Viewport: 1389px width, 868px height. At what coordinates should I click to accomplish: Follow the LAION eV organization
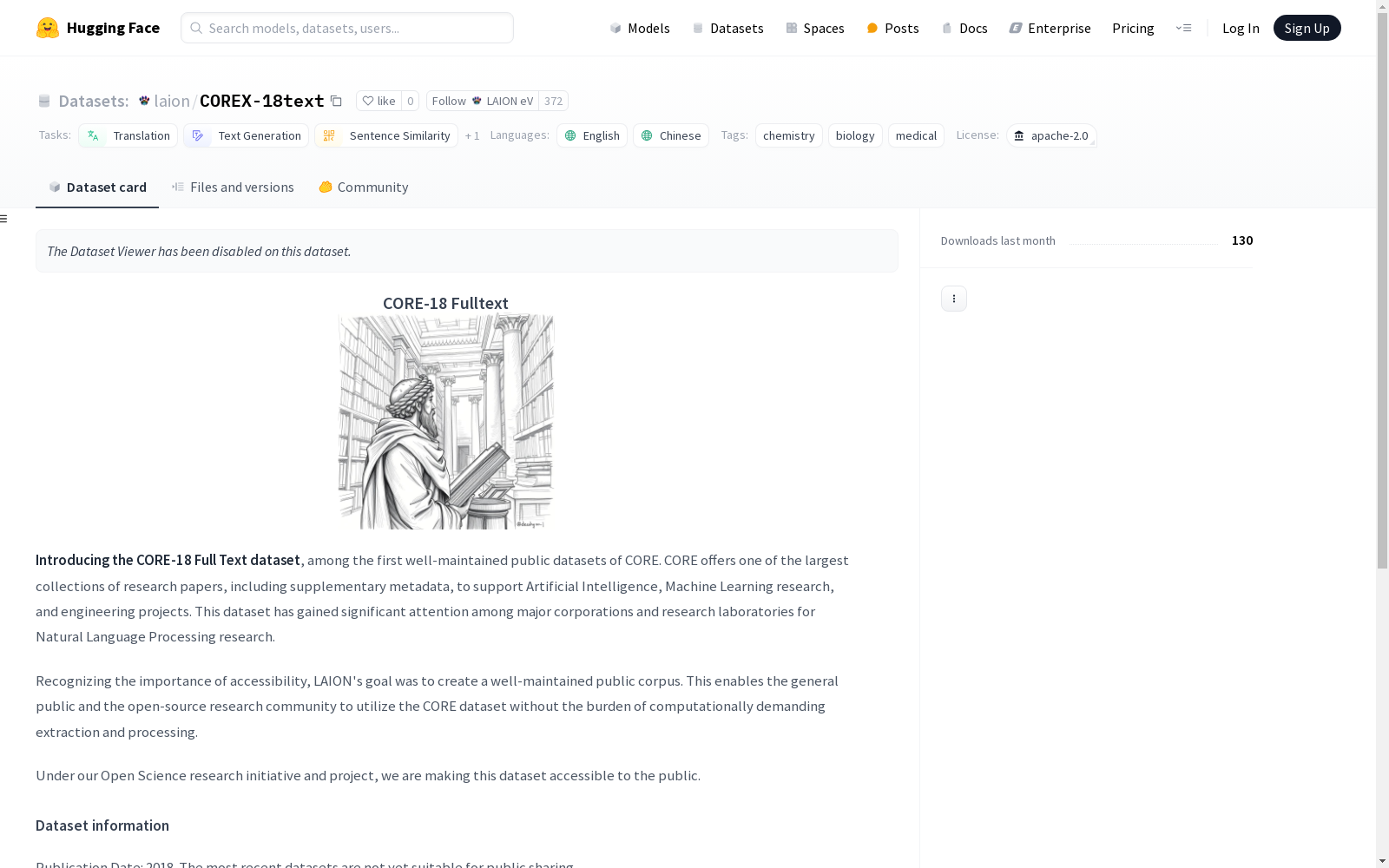coord(483,101)
